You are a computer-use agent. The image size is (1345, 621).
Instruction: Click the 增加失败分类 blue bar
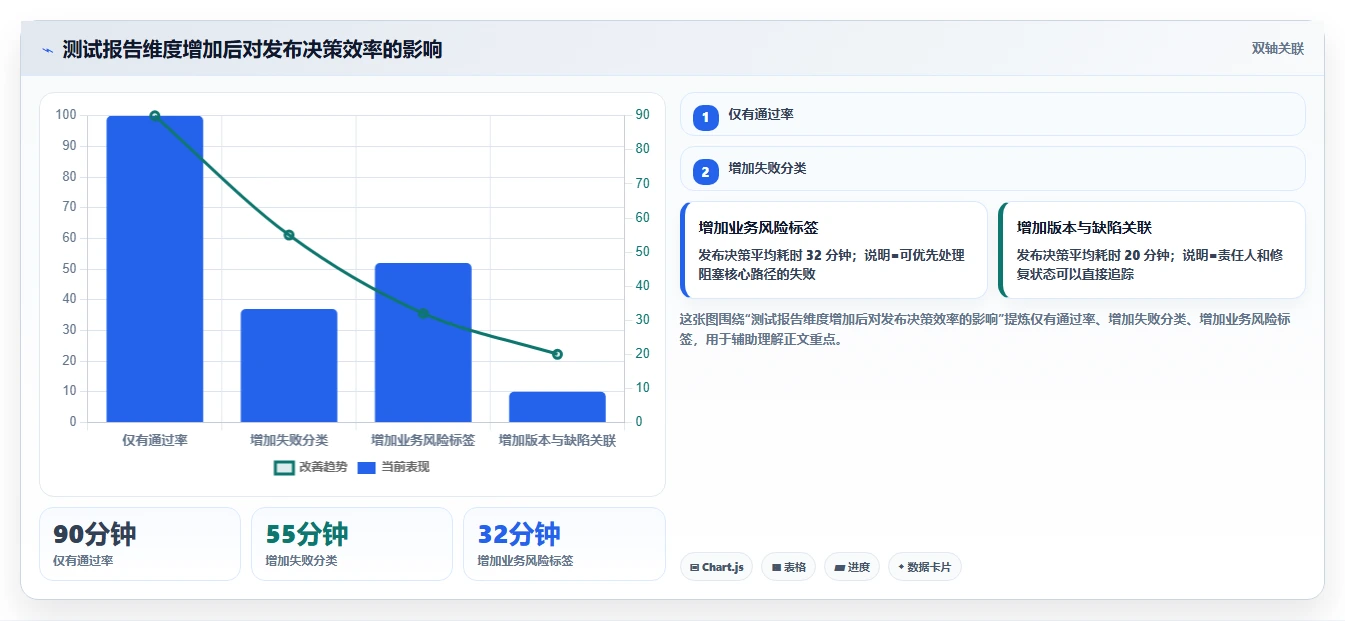[x=289, y=365]
